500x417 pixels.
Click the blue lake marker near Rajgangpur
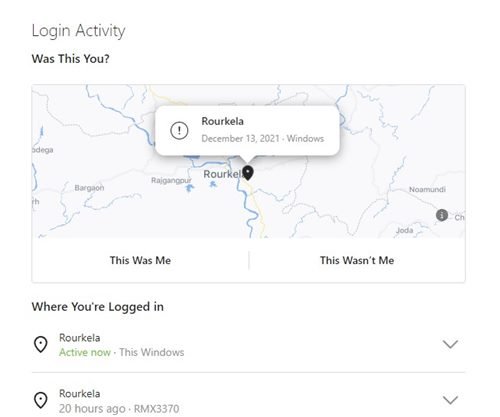pos(190,188)
